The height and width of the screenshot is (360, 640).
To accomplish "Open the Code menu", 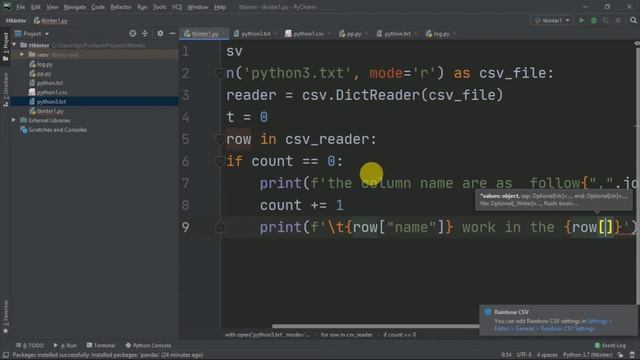I will click(98, 7).
